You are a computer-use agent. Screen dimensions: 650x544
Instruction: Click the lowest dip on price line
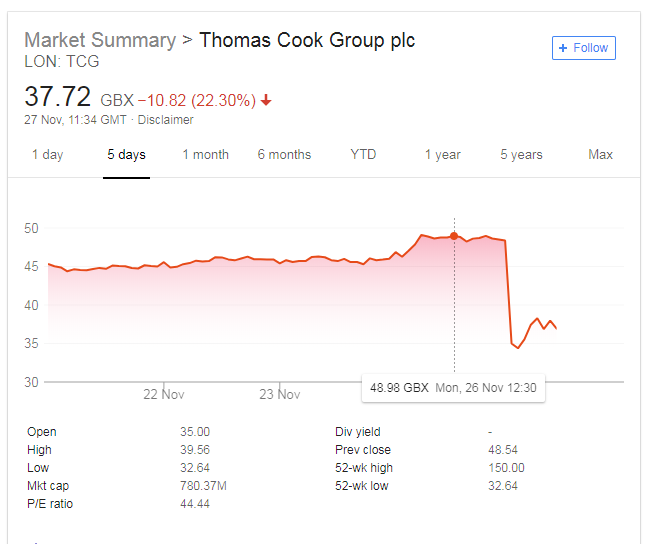point(518,347)
